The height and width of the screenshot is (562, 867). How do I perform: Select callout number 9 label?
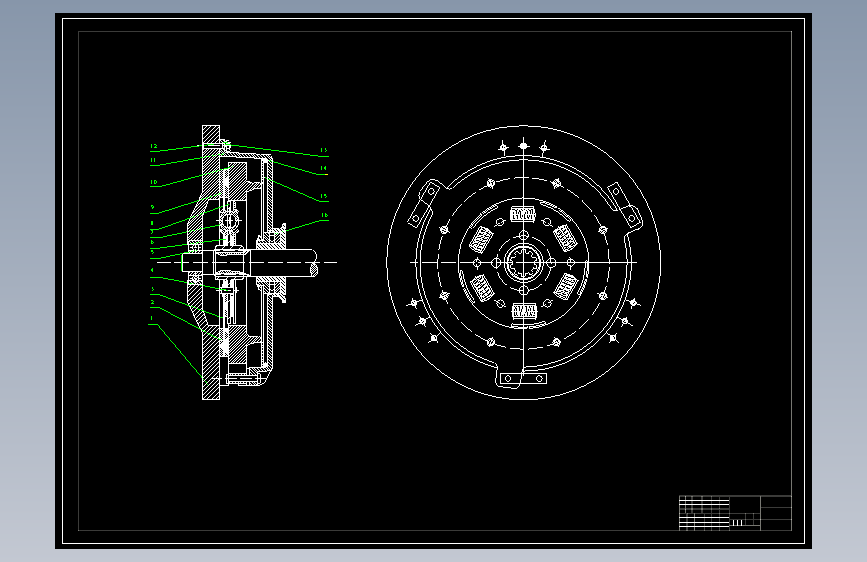153,207
